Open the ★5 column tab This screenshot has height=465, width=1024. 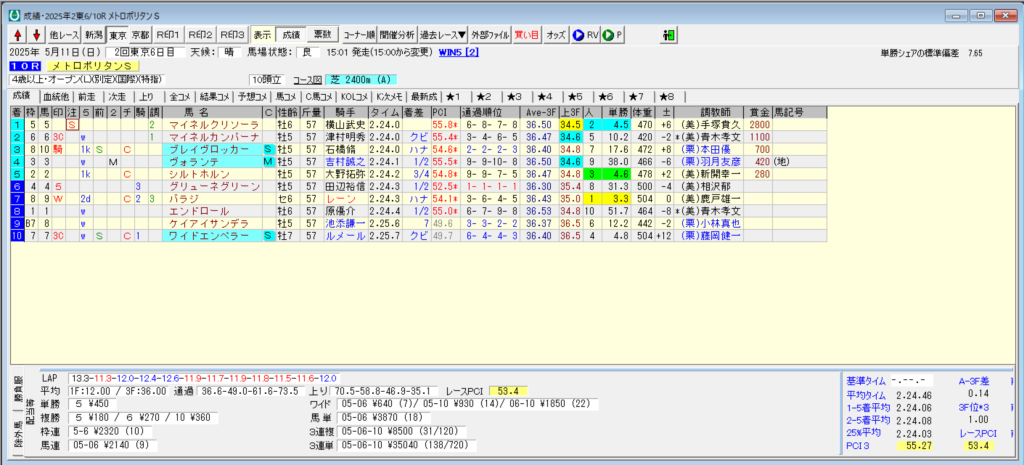click(x=575, y=97)
